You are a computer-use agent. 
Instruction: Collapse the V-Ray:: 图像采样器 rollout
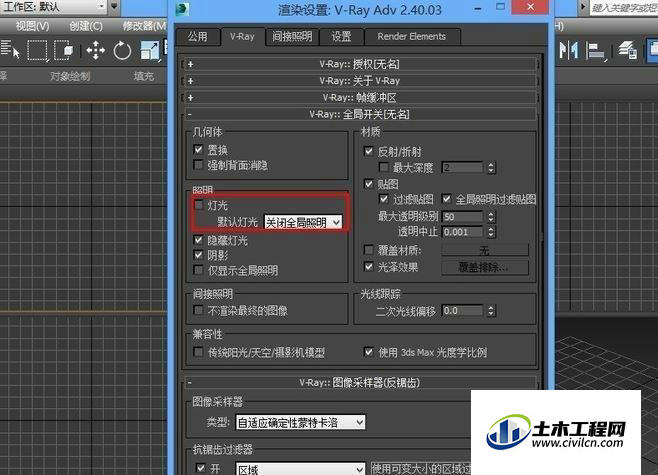(x=359, y=382)
